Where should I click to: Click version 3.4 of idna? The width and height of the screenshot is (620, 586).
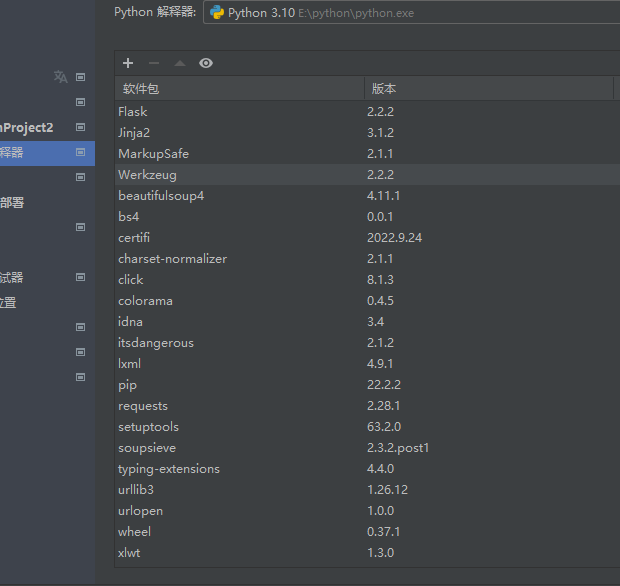[375, 321]
